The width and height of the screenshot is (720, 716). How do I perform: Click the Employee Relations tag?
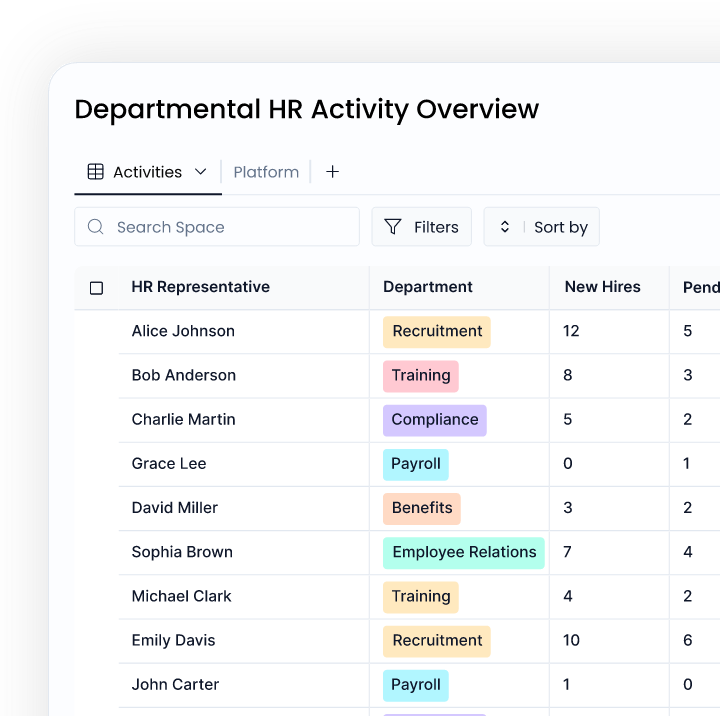coord(464,553)
